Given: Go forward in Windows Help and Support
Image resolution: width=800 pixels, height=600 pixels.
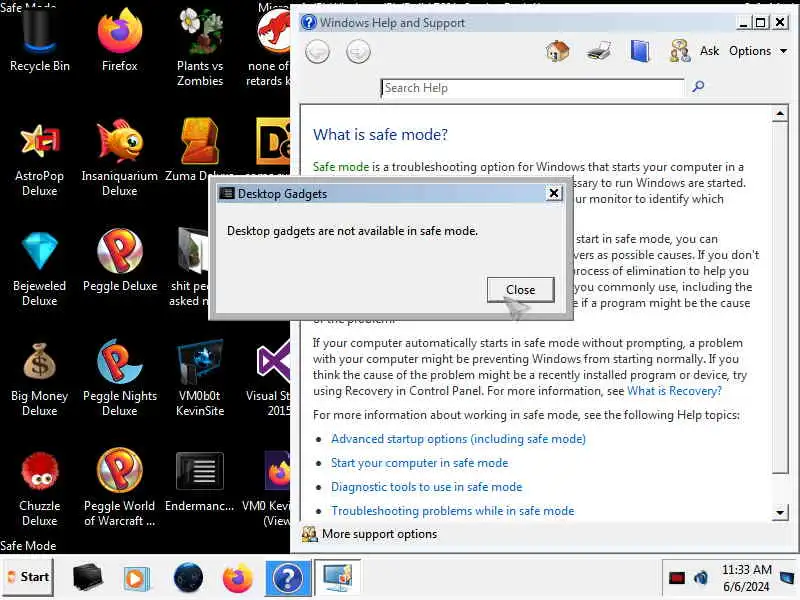Looking at the screenshot, I should tap(358, 52).
